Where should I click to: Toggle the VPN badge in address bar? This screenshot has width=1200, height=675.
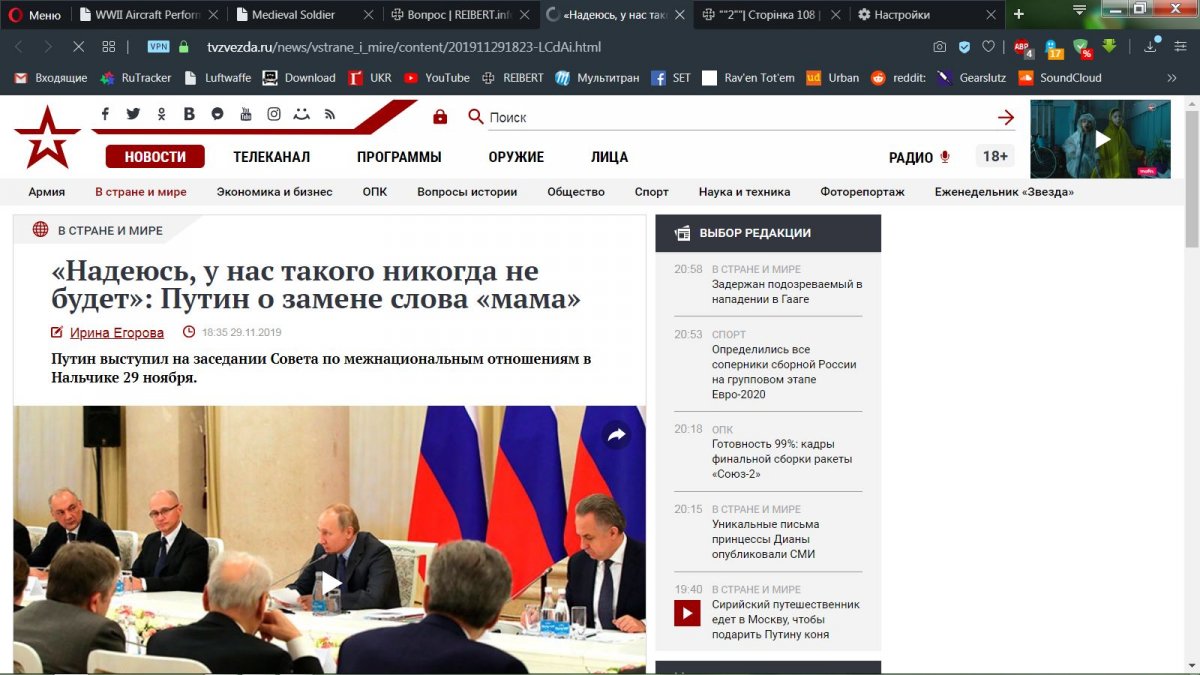point(158,47)
